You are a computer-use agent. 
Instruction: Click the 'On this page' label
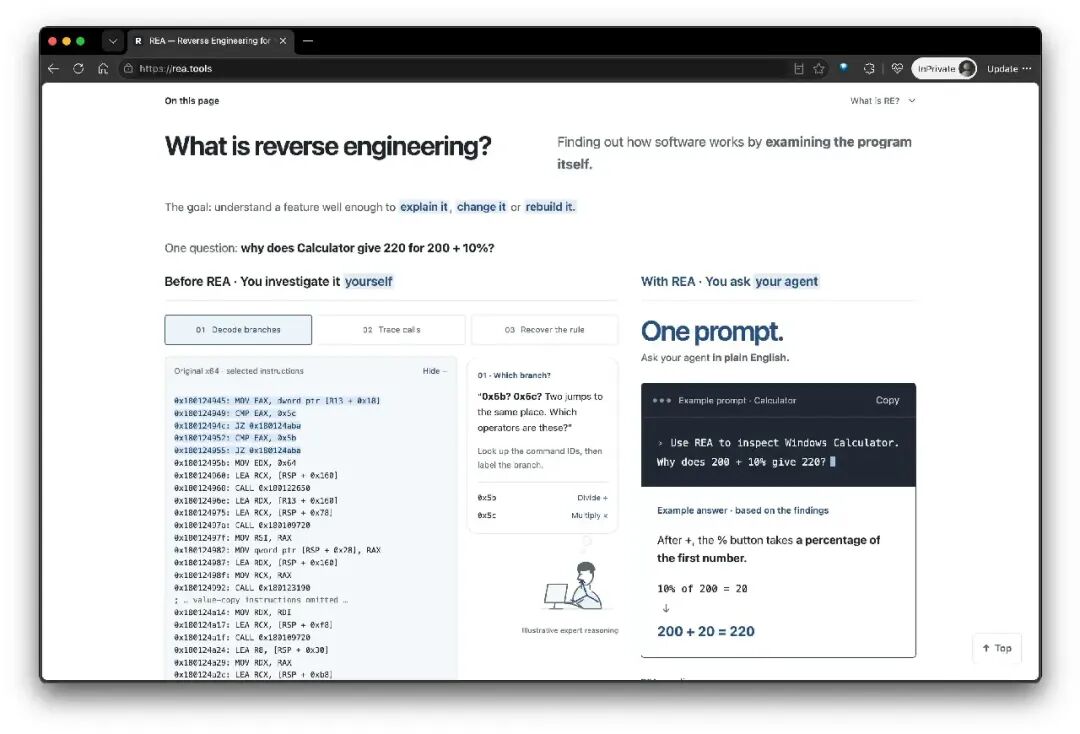tap(191, 101)
